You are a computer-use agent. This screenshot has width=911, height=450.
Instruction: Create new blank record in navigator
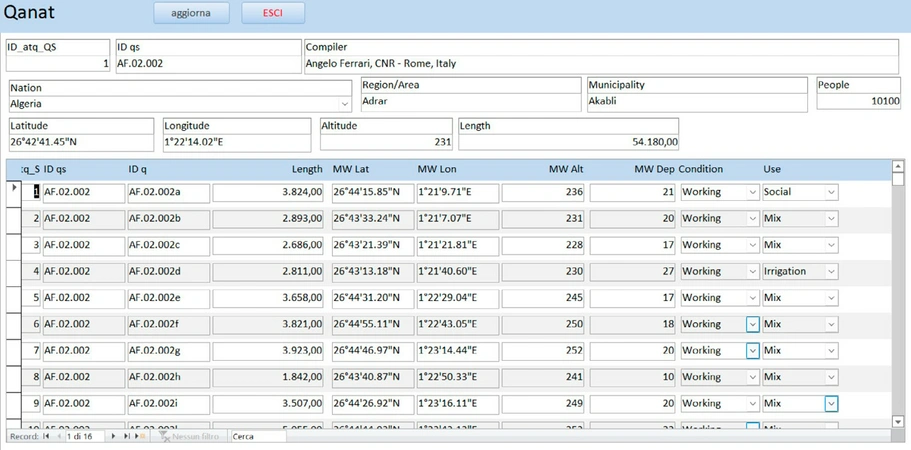pyautogui.click(x=141, y=437)
